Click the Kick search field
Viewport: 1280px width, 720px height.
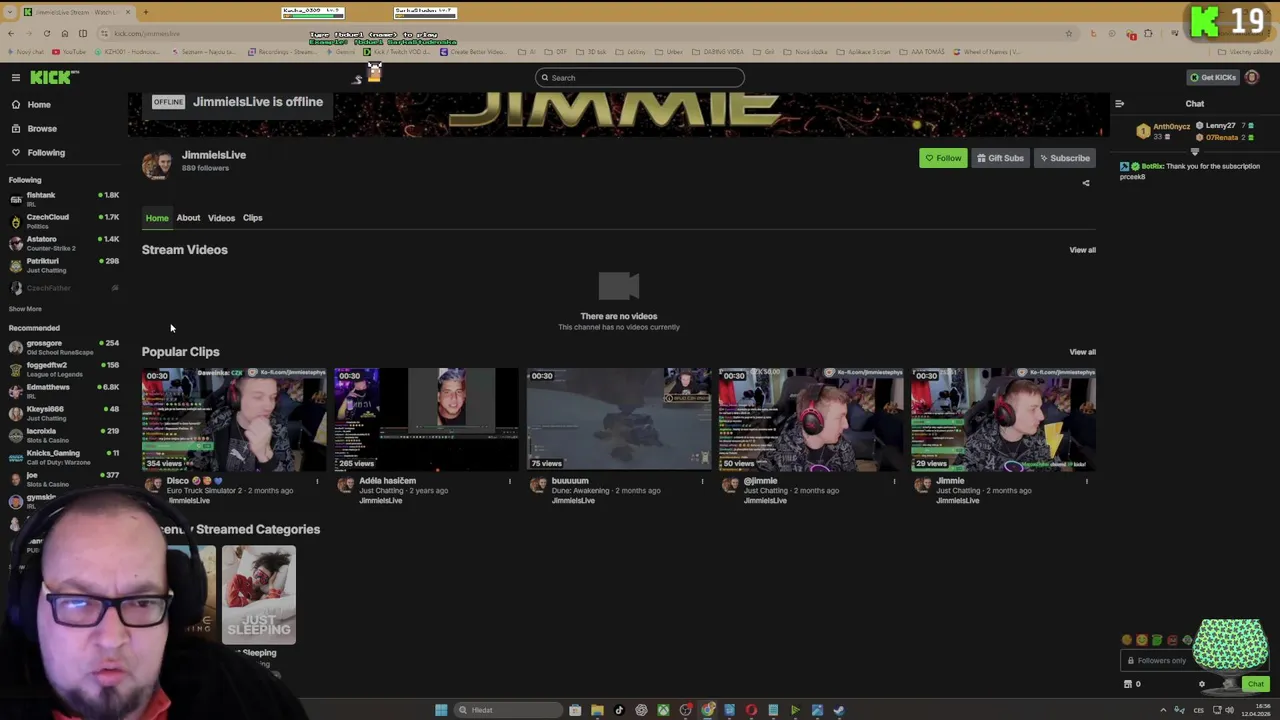[x=640, y=77]
